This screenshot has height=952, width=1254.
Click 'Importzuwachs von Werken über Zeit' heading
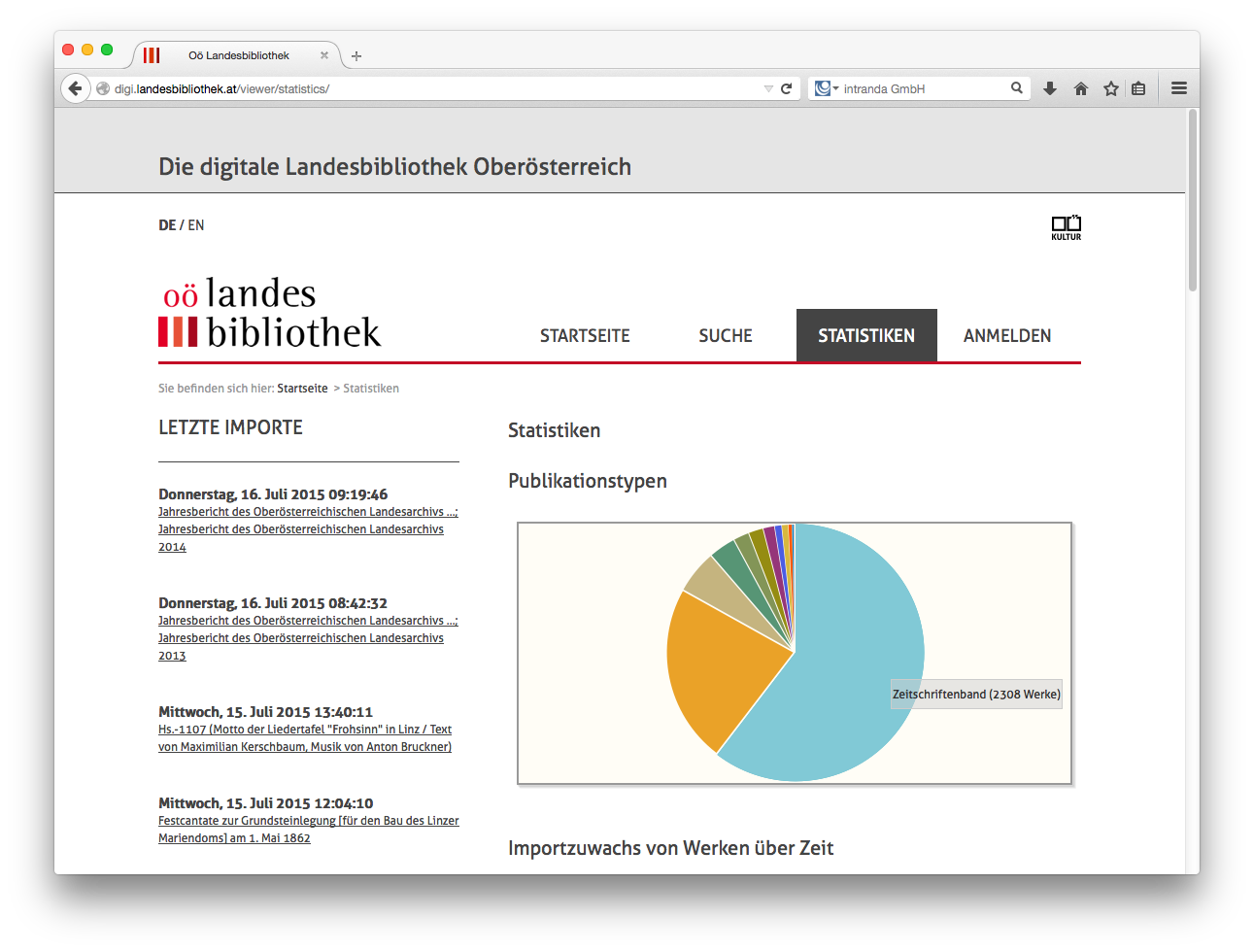pos(670,848)
